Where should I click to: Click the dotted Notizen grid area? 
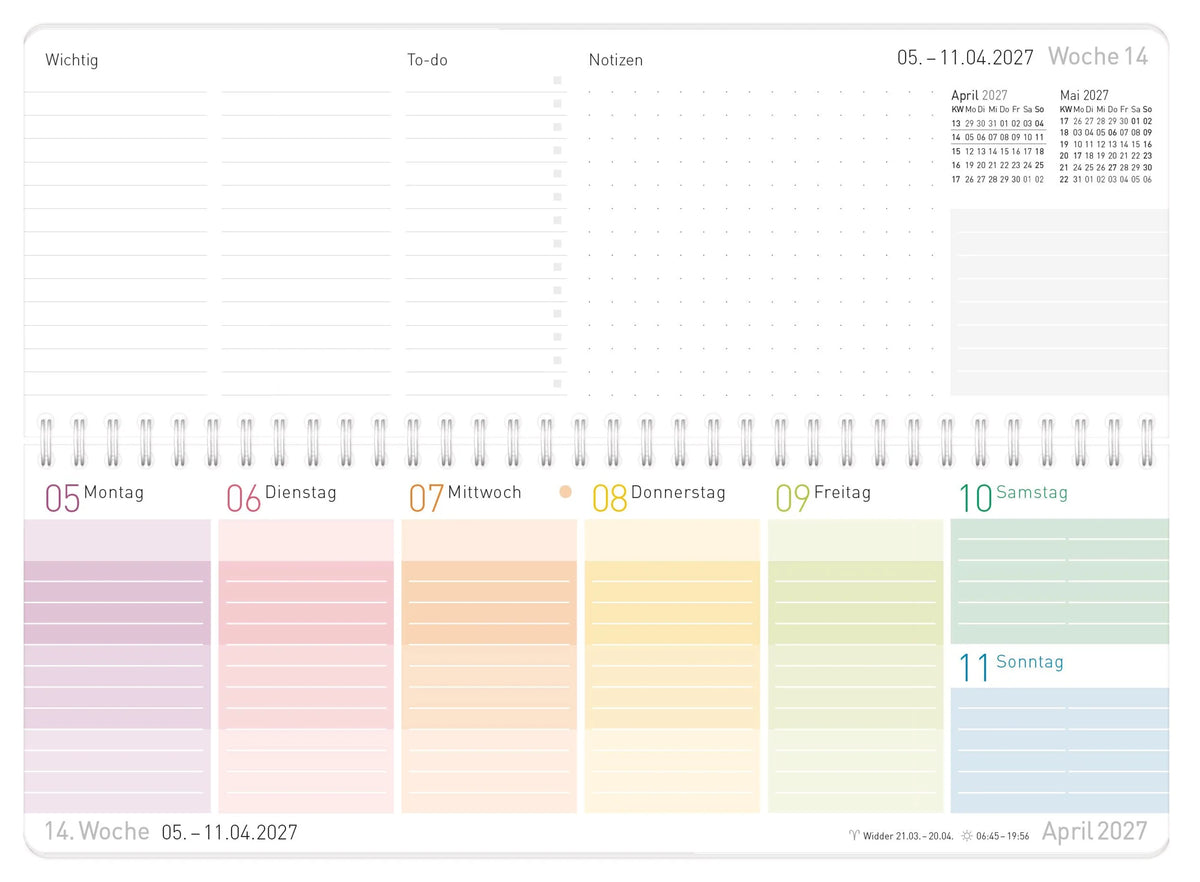point(762,243)
